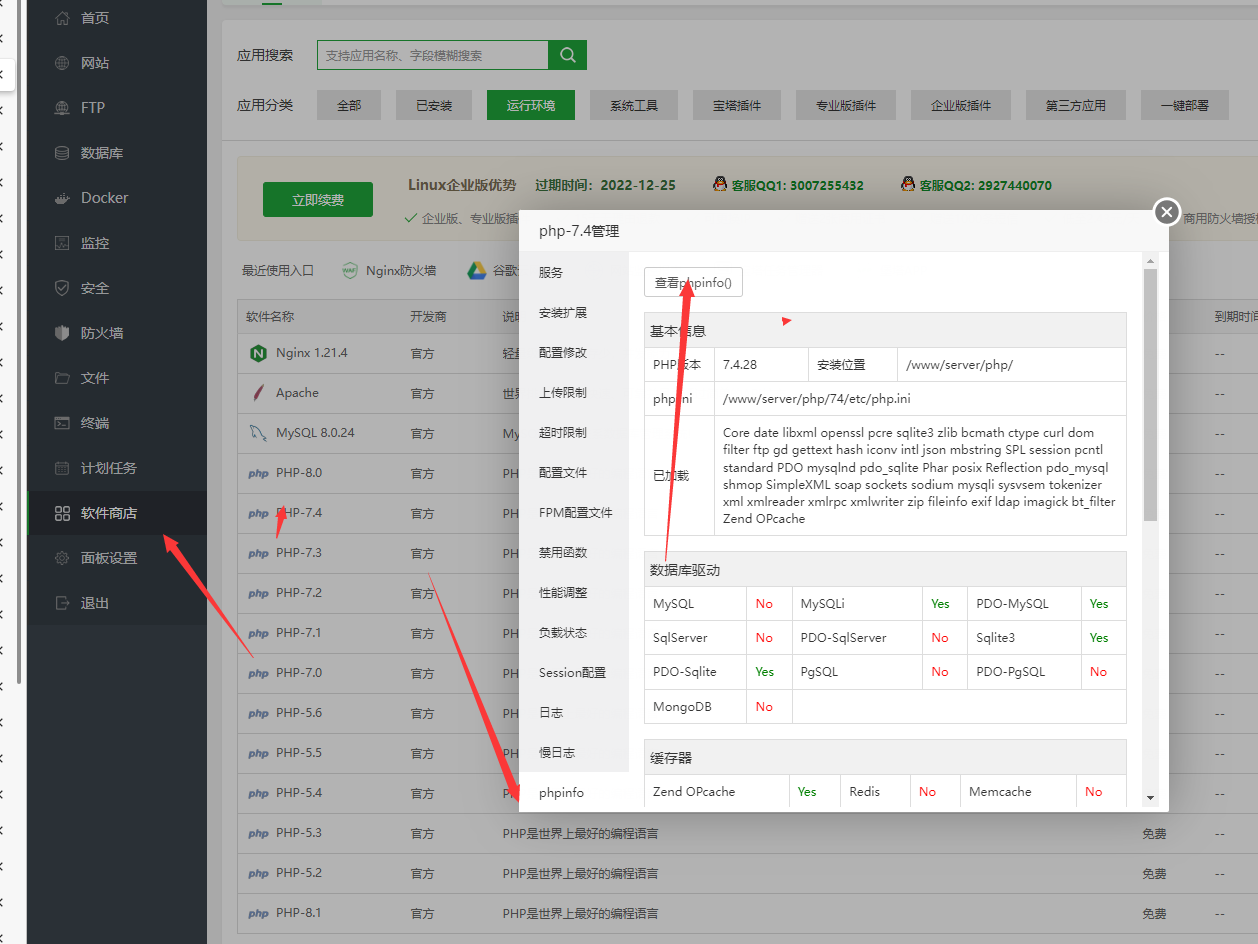Close the php-7.4管理 dialog
This screenshot has width=1258, height=944.
[x=1166, y=211]
